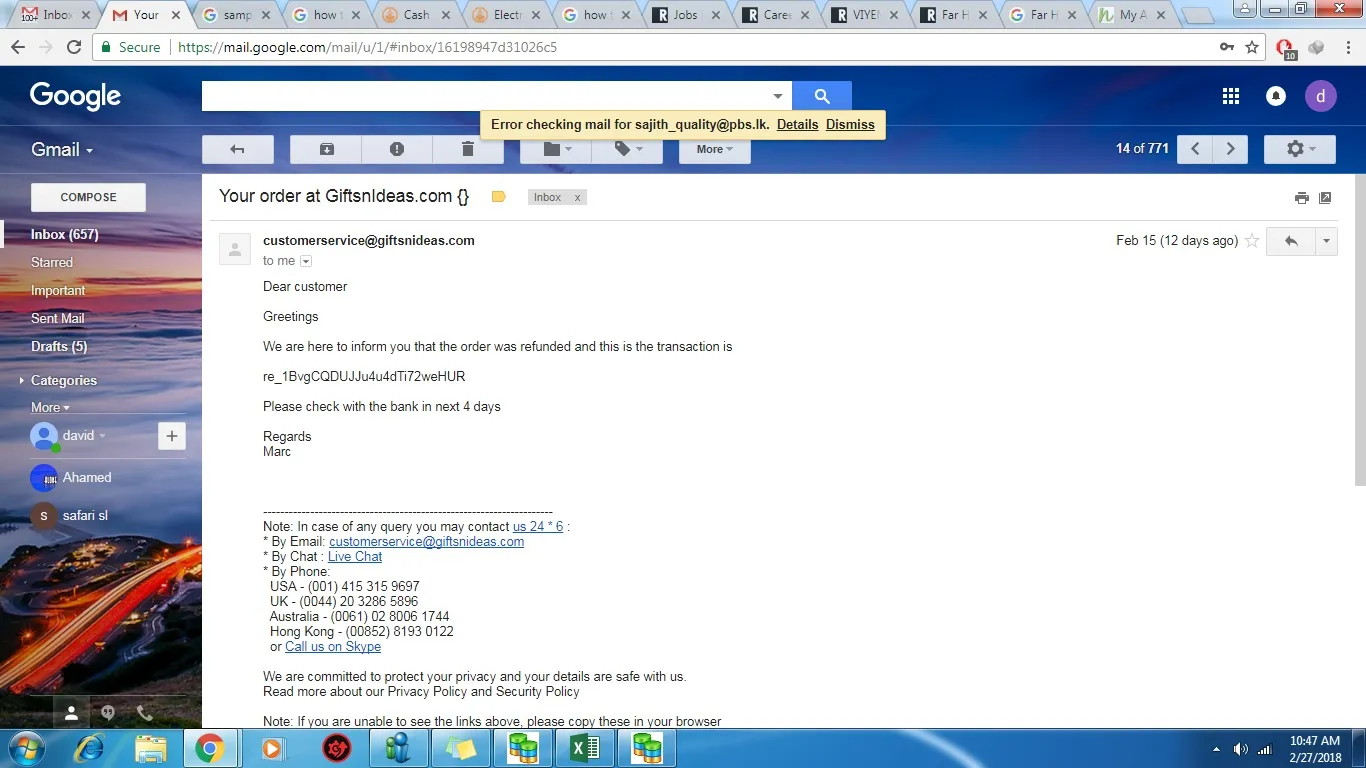Screen dimensions: 1366x768
Task: Archive this email with the archive icon
Action: point(326,149)
